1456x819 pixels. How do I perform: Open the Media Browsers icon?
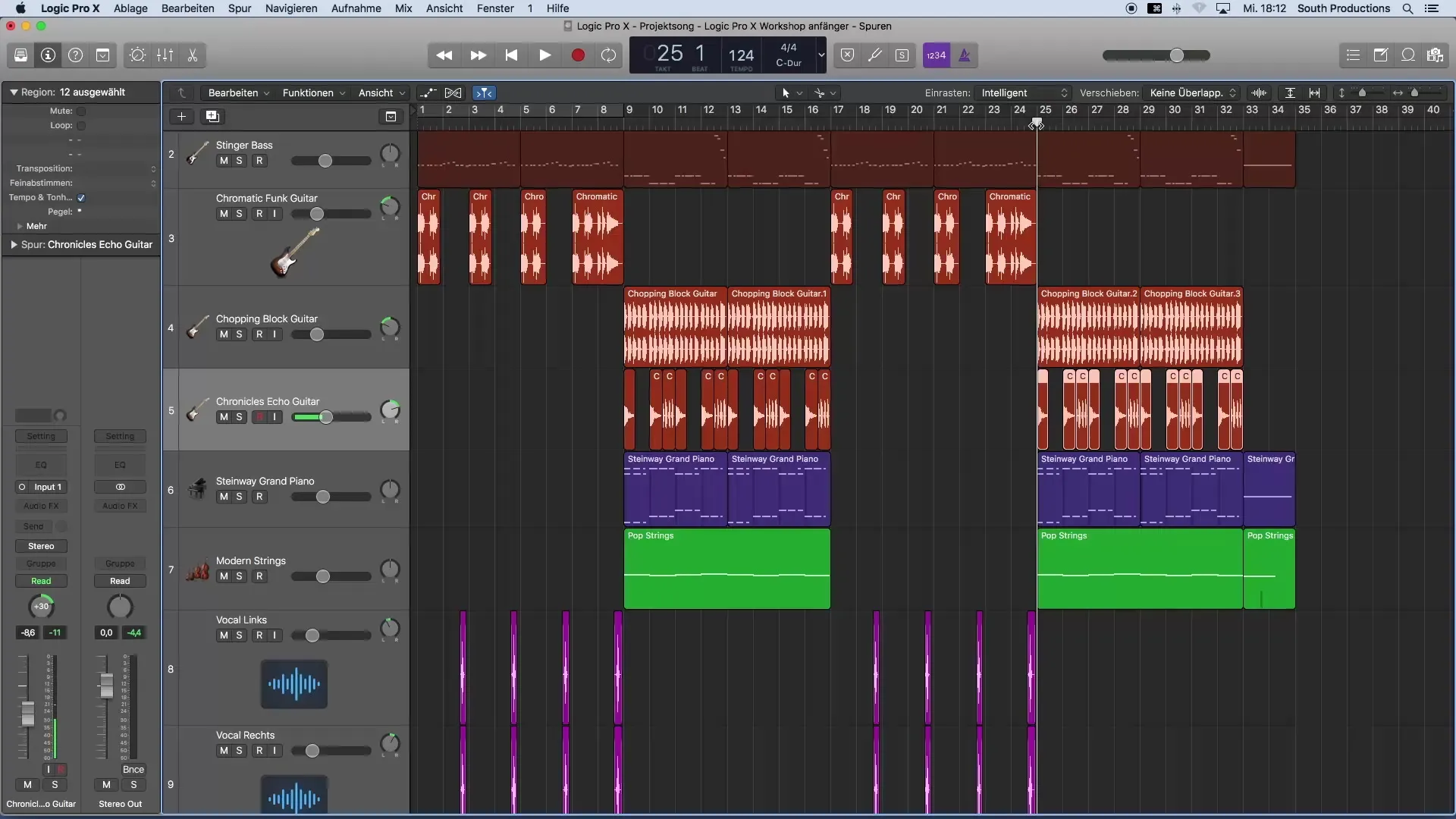pos(1435,55)
